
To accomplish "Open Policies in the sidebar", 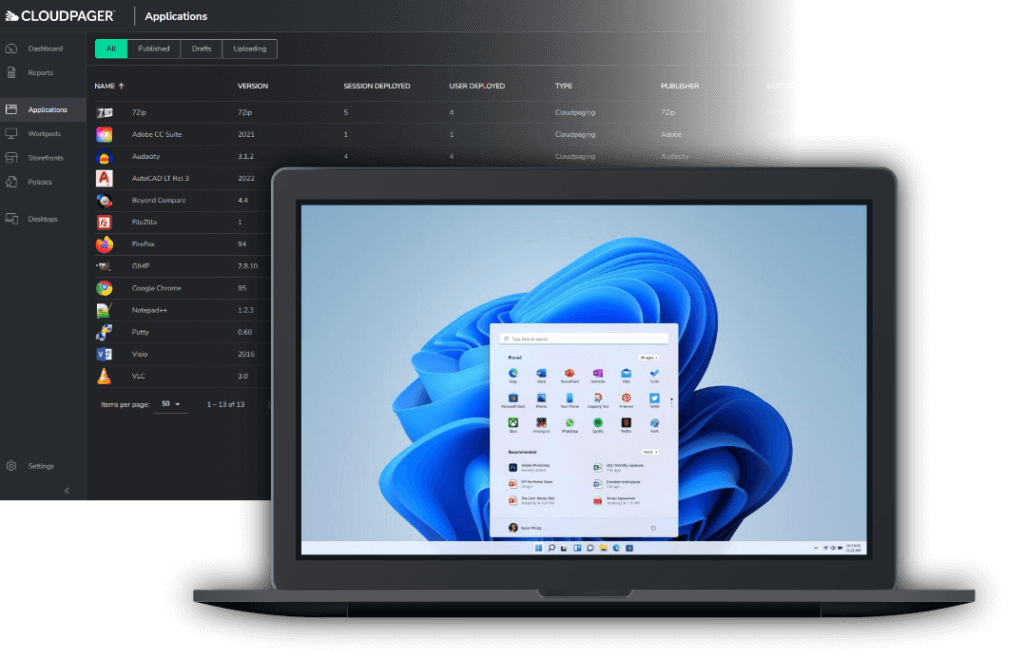I will [29, 182].
